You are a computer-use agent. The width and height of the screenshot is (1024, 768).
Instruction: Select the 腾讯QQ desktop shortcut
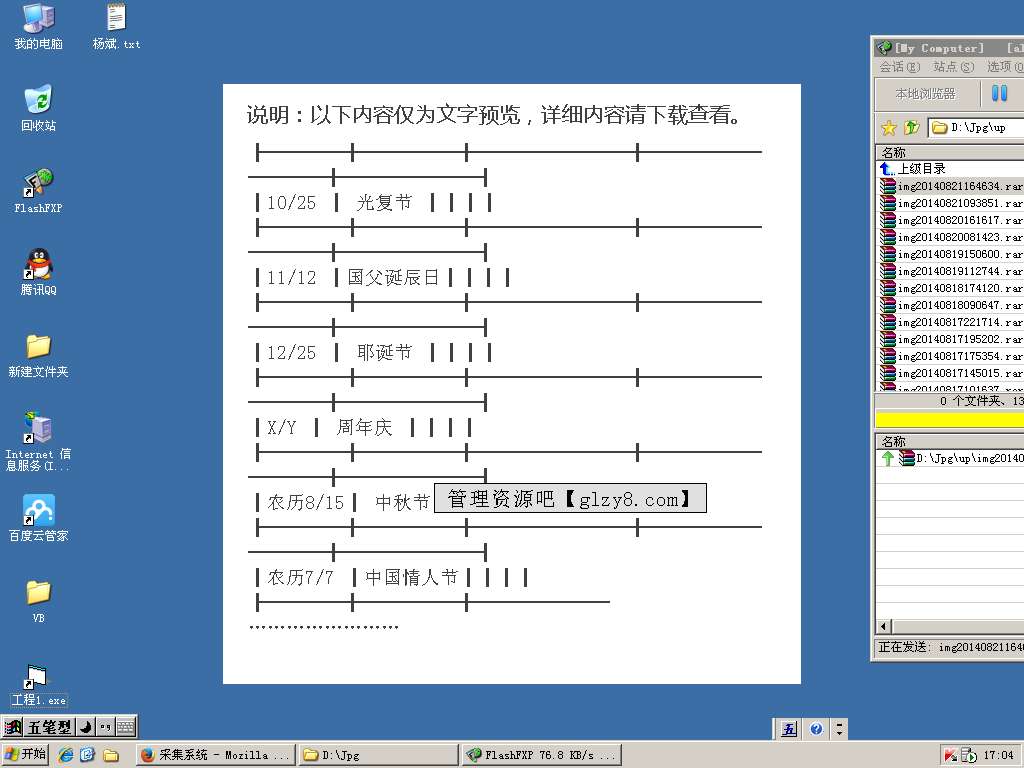click(x=38, y=272)
